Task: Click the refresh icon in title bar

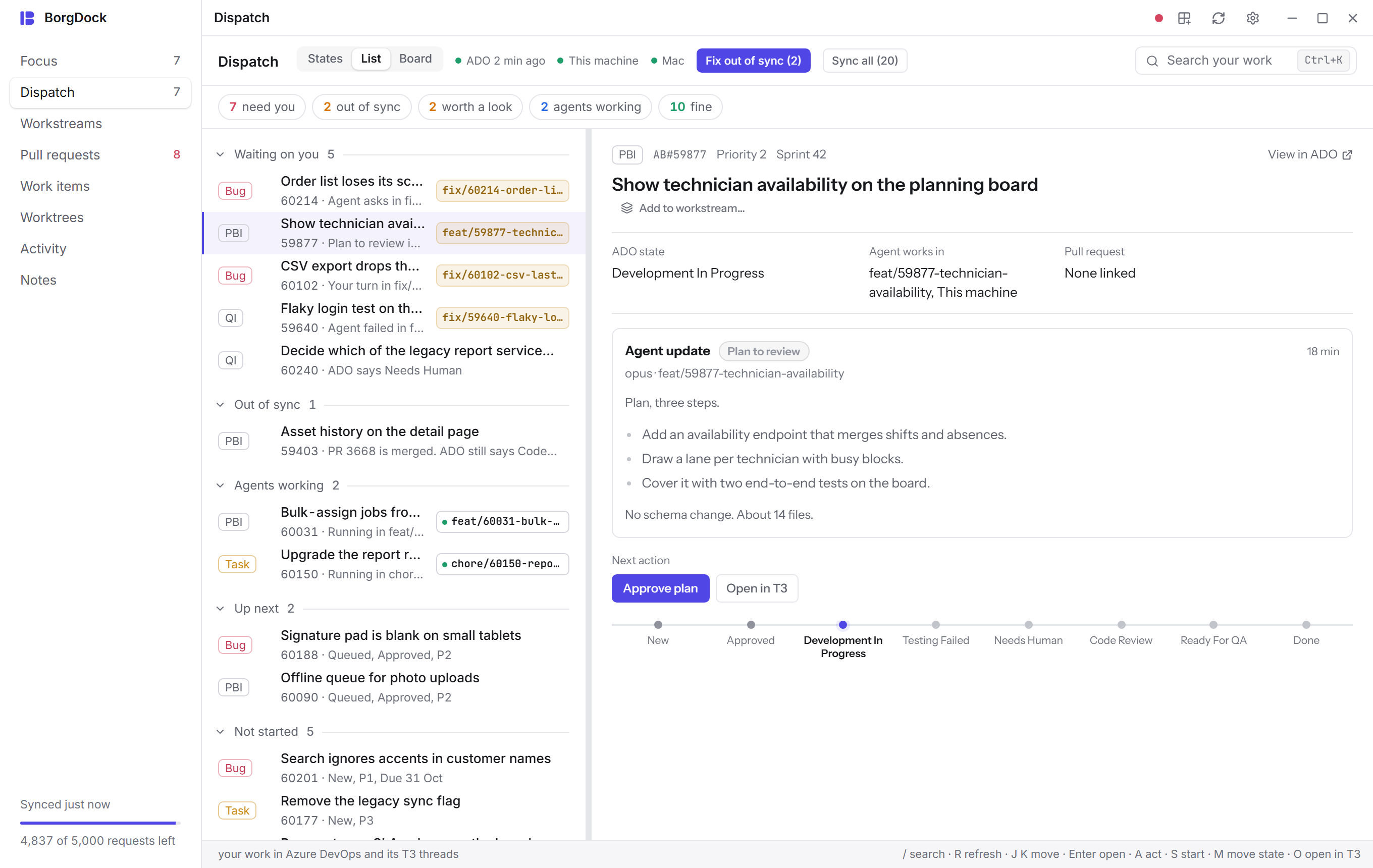Action: click(1219, 18)
